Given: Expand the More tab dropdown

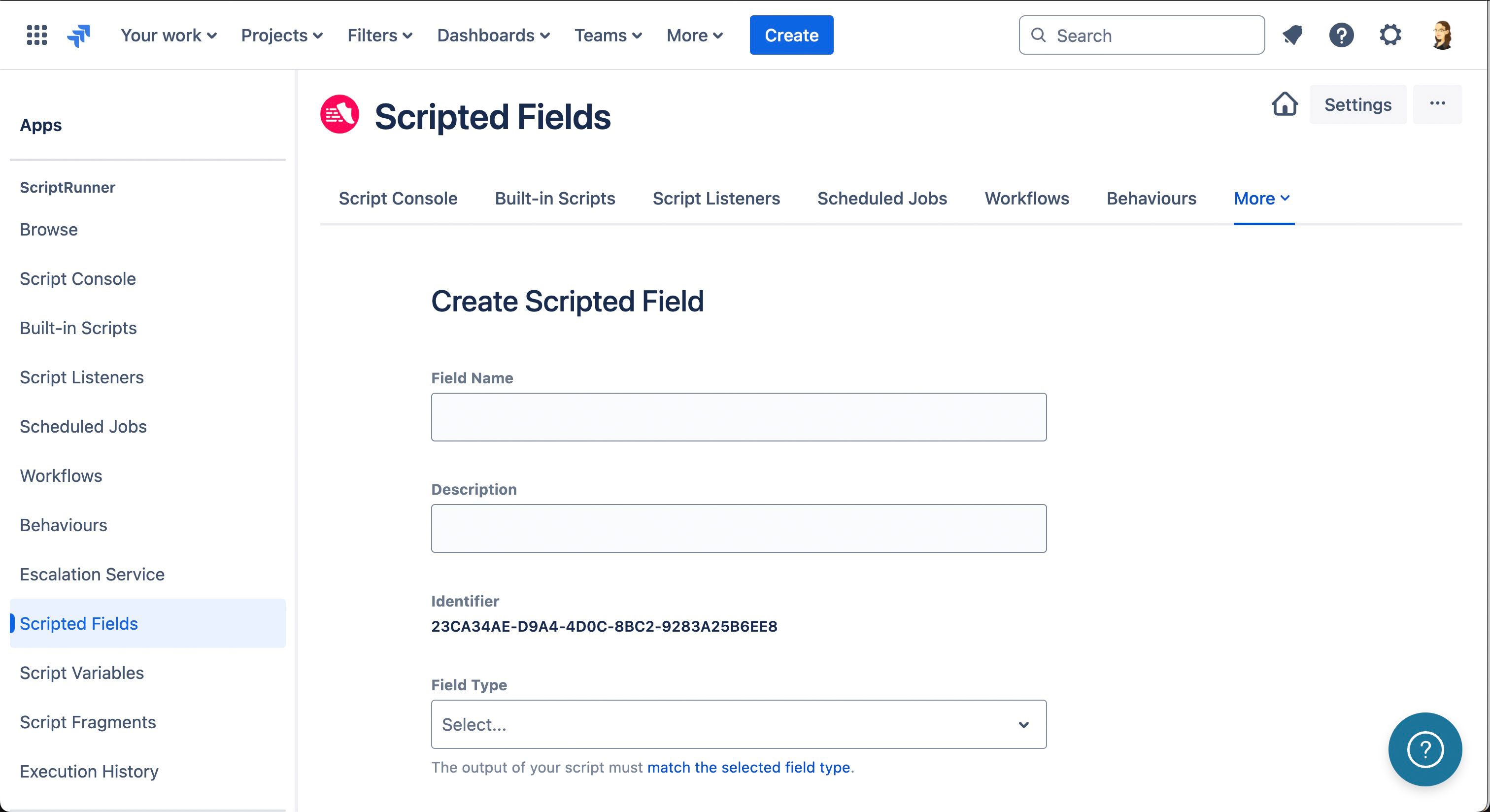Looking at the screenshot, I should tap(1262, 199).
